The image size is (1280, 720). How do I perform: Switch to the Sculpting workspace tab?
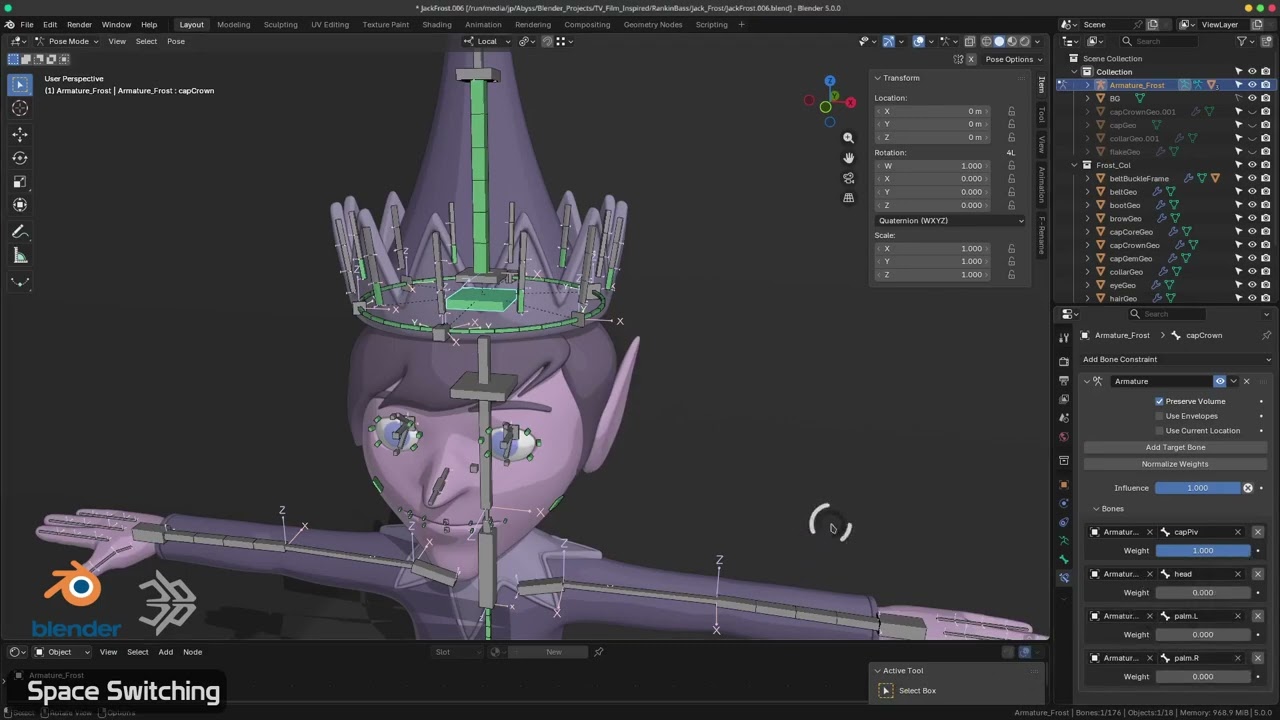tap(280, 24)
